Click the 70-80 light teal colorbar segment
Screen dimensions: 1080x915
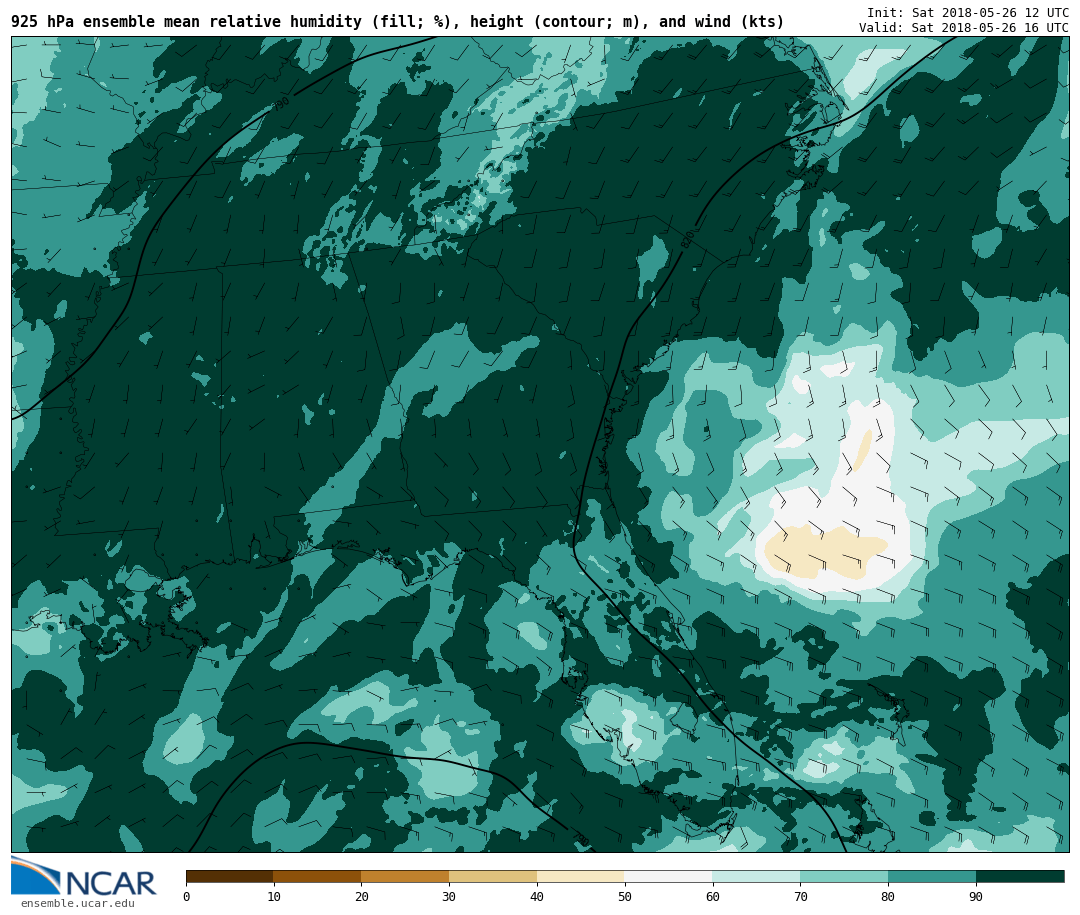coord(844,877)
